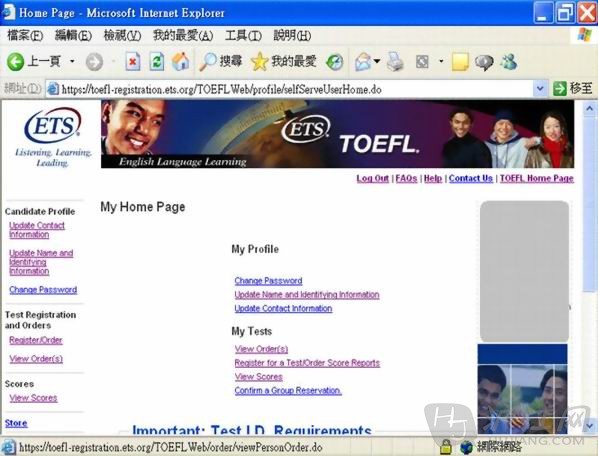Viewport: 598px width, 456px height.
Task: Open sidebar View Scores link
Action: [33, 398]
